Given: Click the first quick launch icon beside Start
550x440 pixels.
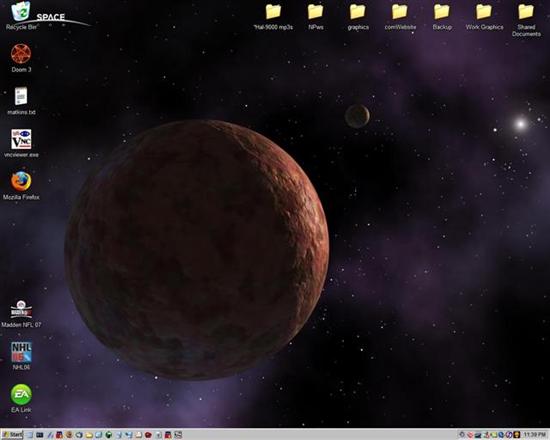Looking at the screenshot, I should [30, 435].
